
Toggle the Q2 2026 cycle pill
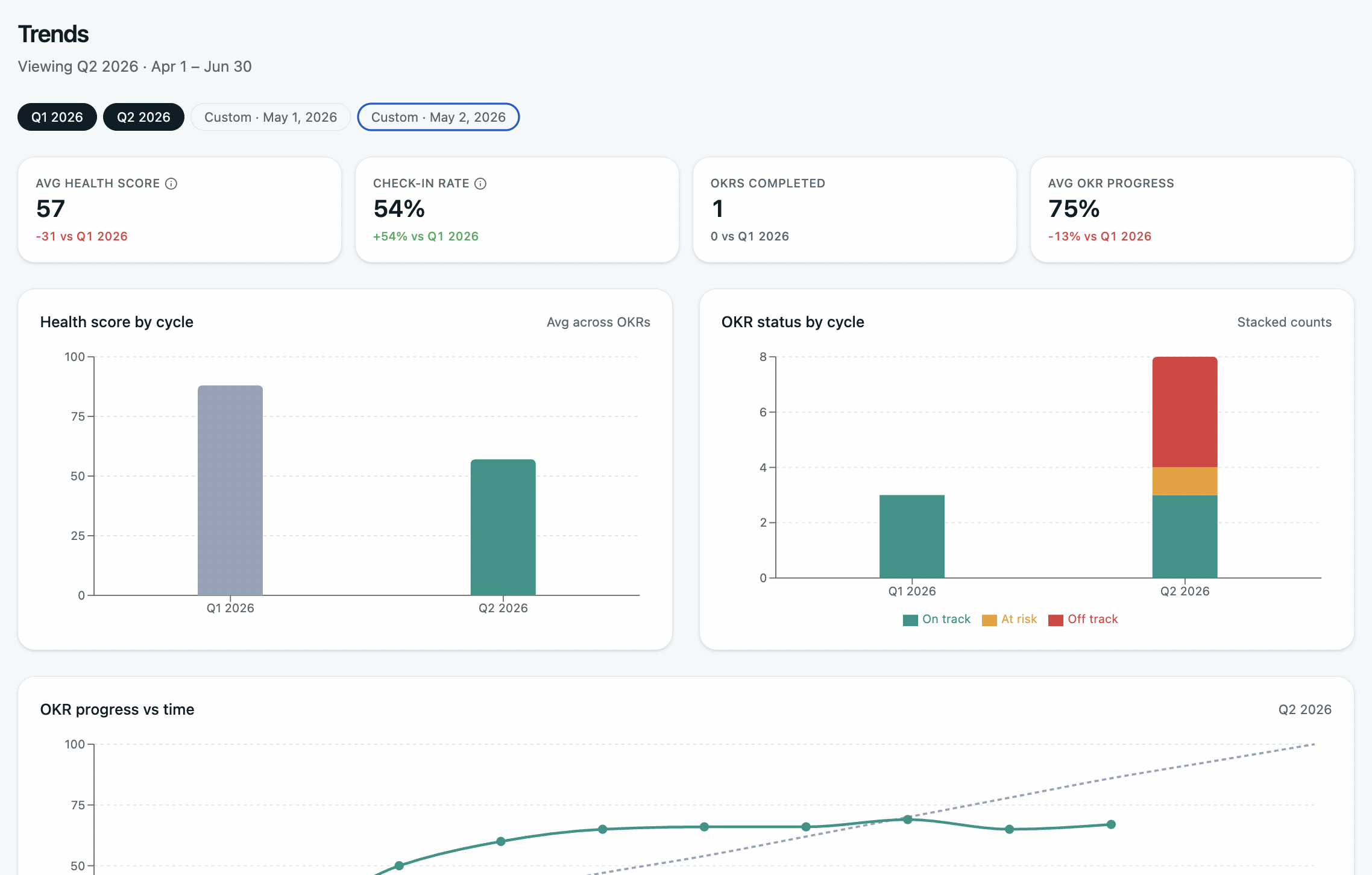click(x=143, y=117)
